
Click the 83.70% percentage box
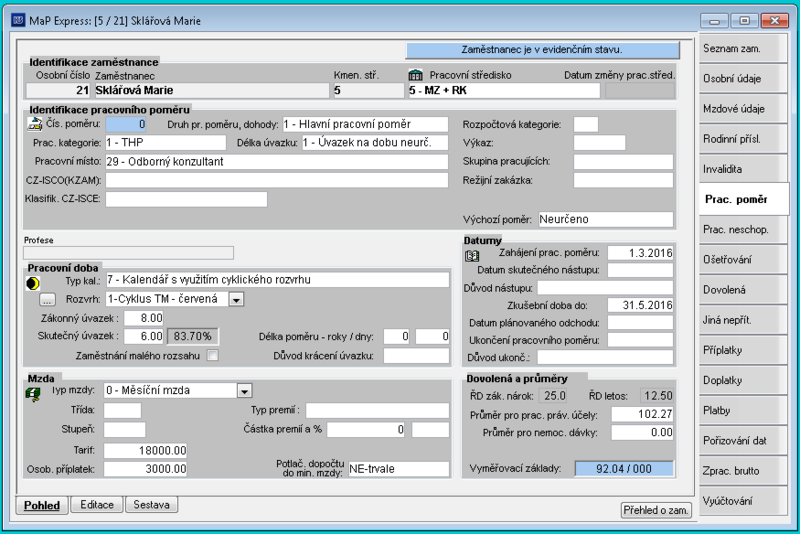click(x=192, y=336)
